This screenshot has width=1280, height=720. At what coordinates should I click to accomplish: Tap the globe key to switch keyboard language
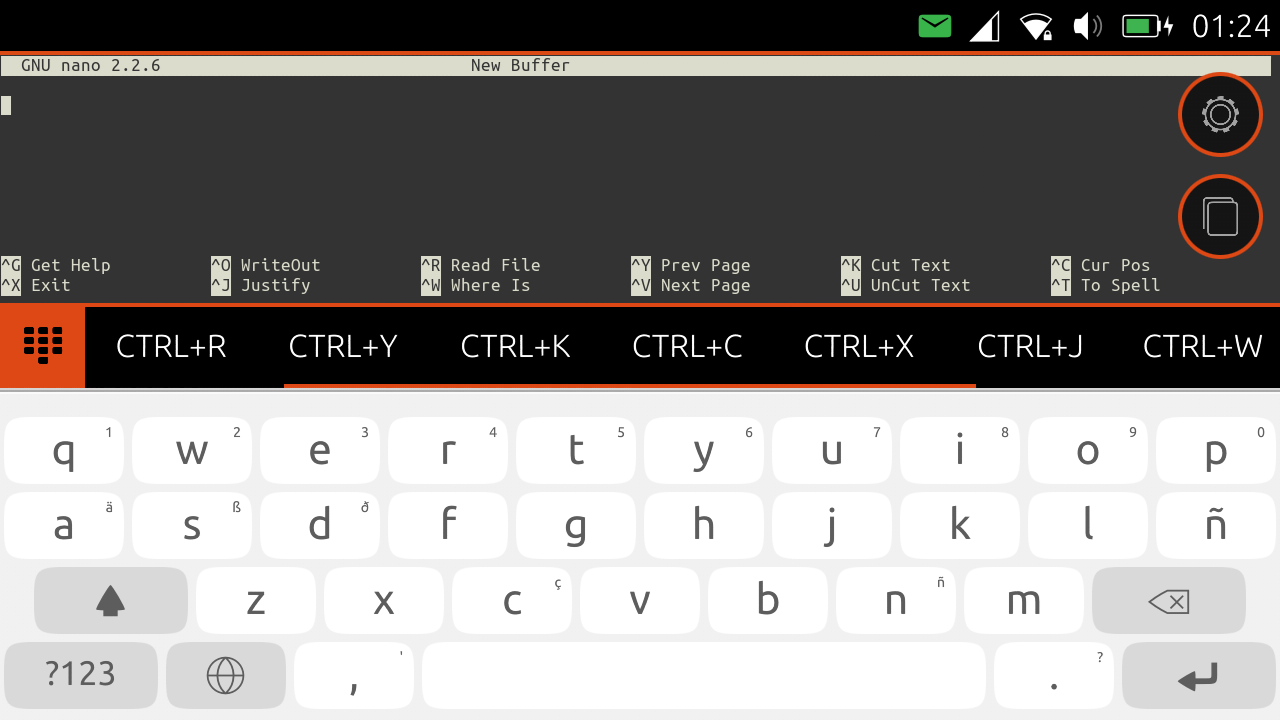pyautogui.click(x=226, y=675)
